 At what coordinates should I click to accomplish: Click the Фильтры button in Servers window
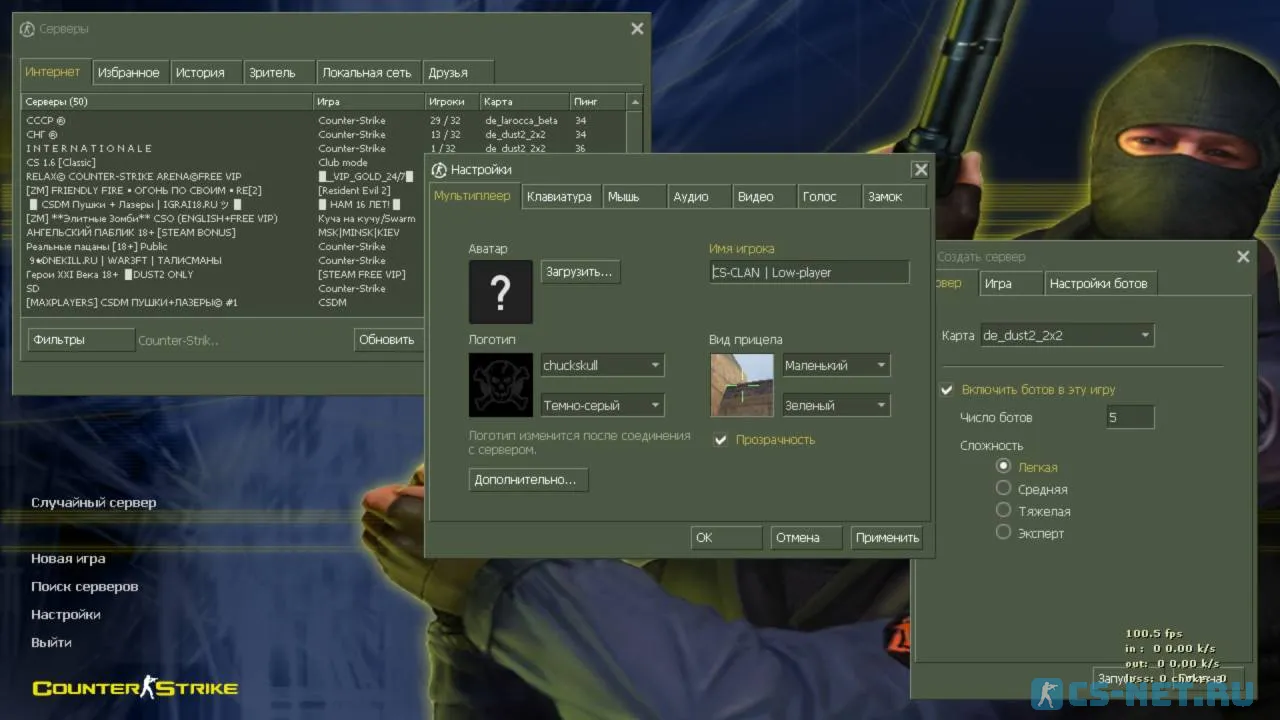point(81,340)
